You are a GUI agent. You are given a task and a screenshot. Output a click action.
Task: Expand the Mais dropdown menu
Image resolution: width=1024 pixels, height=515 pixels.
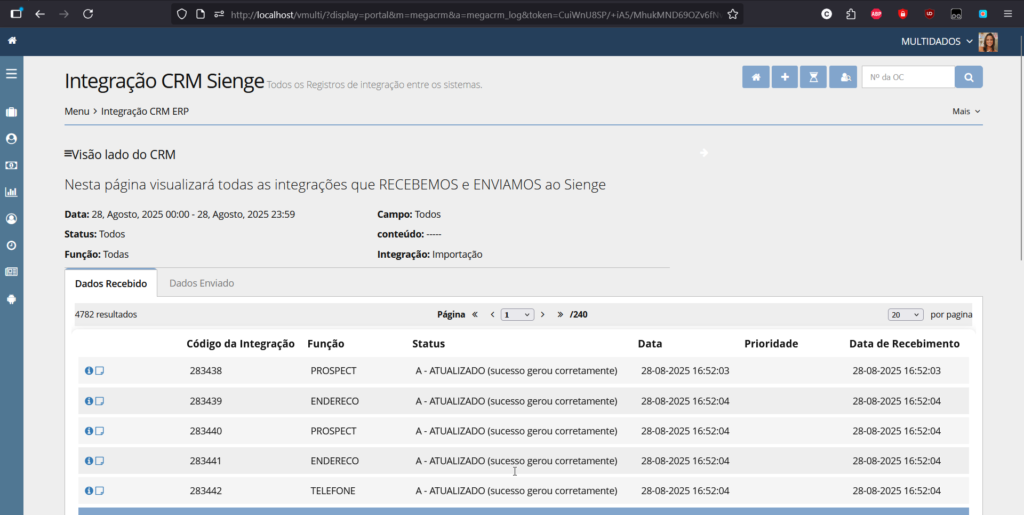coord(966,112)
